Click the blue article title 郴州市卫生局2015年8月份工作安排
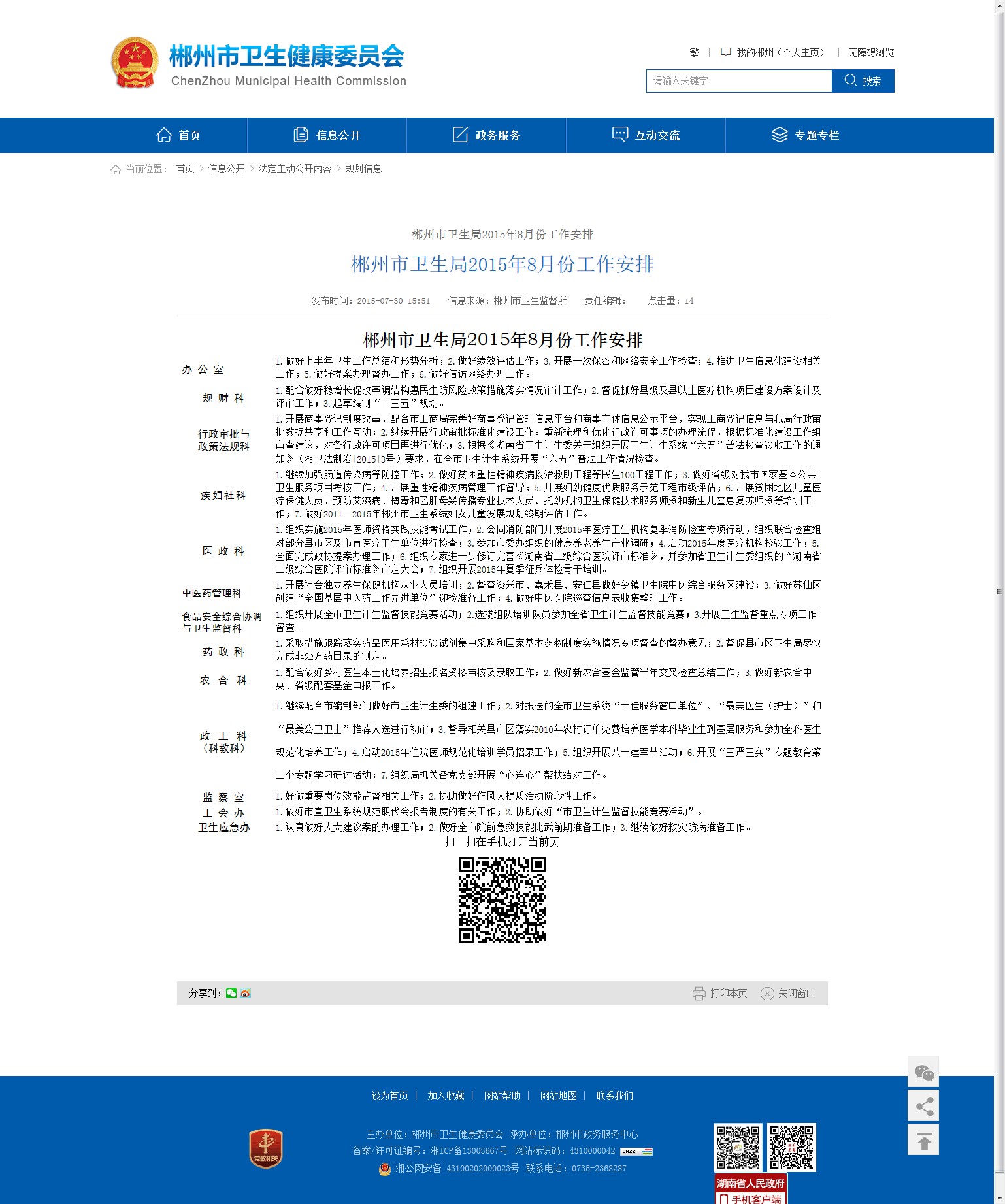Screen dimensions: 1005x1204 click(x=502, y=265)
